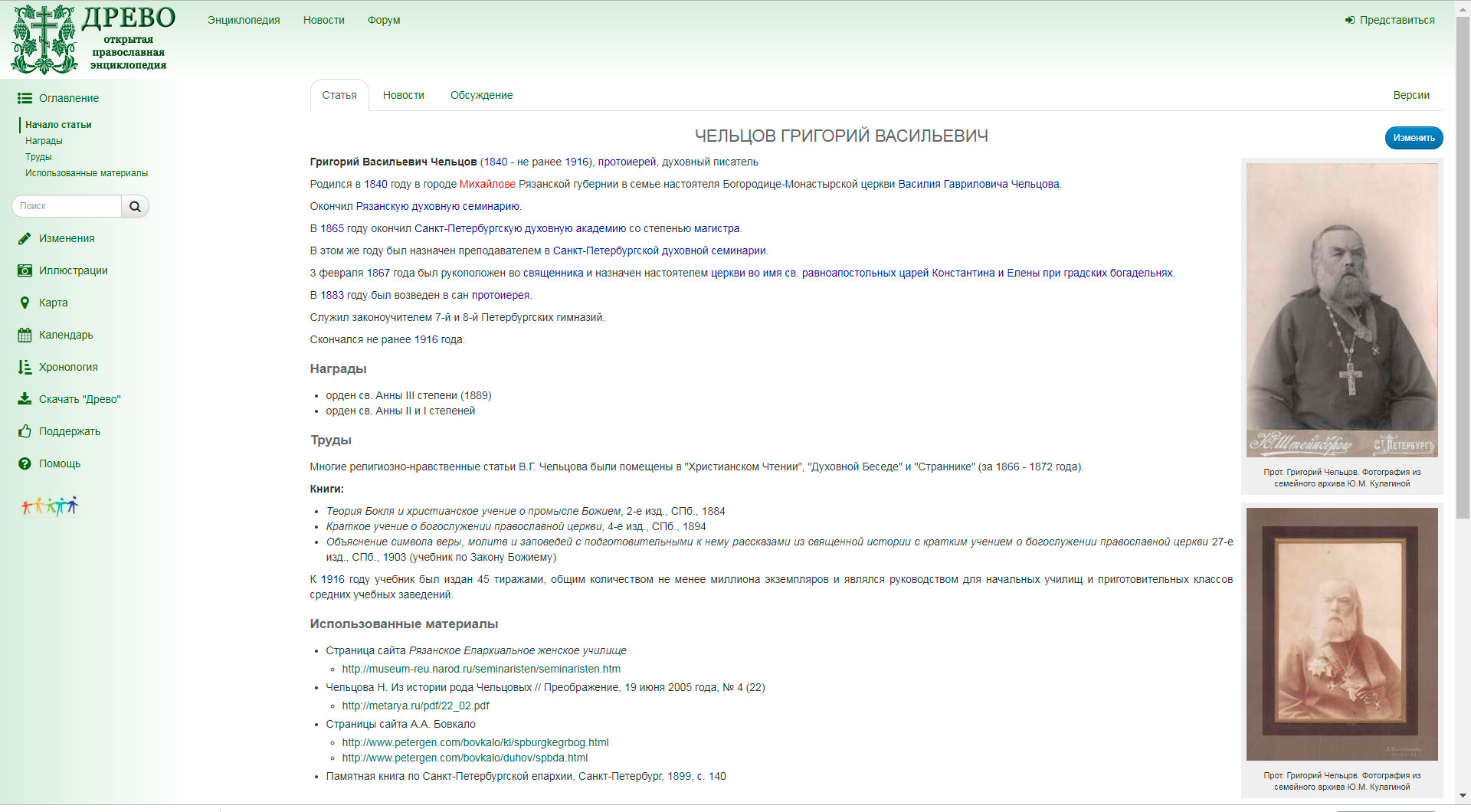The image size is (1471, 812).
Task: Click the Представиться sign-in arrow icon
Action: click(x=1350, y=20)
